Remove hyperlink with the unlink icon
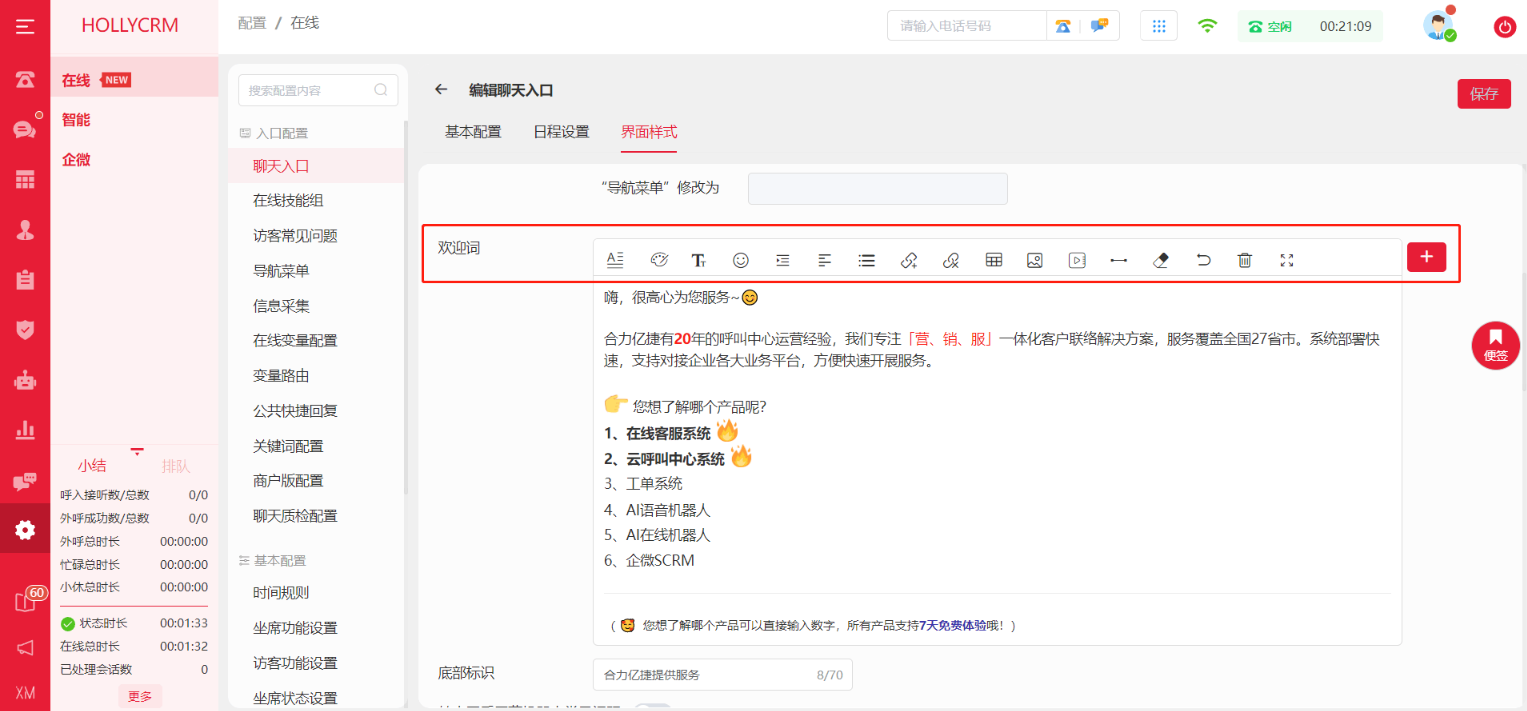The height and width of the screenshot is (711, 1527). pos(951,260)
